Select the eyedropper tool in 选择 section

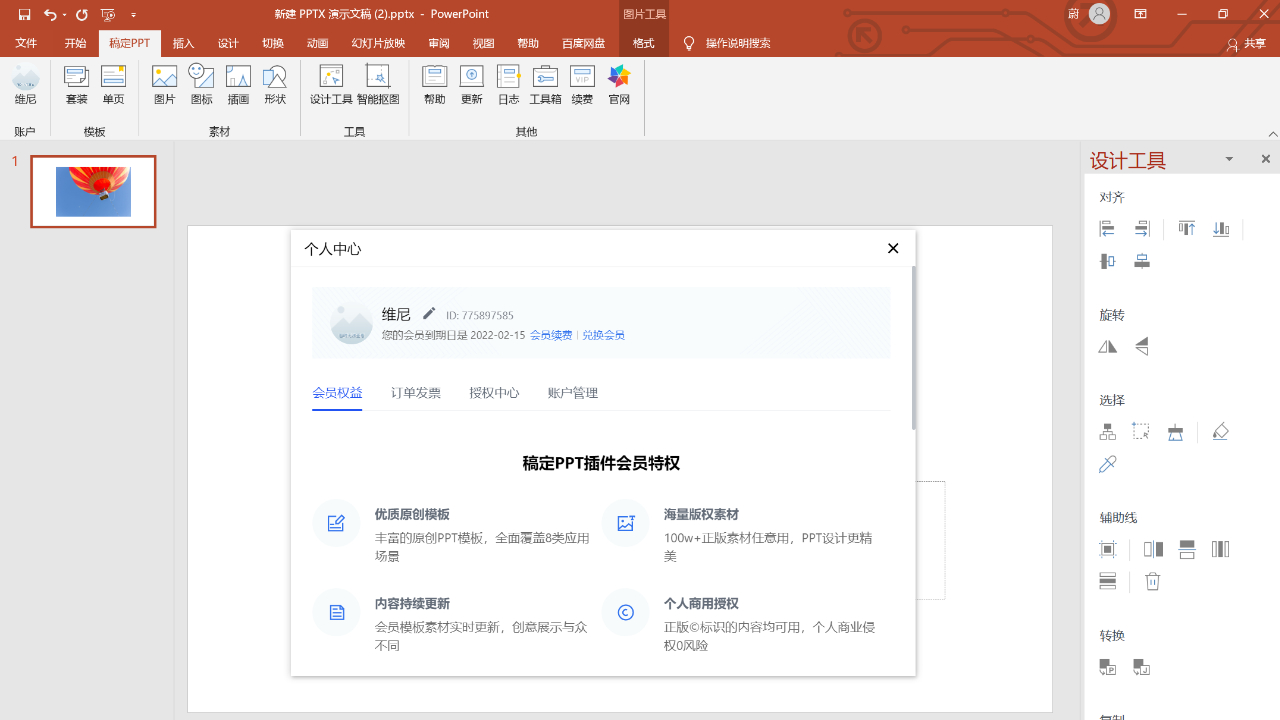(1107, 464)
